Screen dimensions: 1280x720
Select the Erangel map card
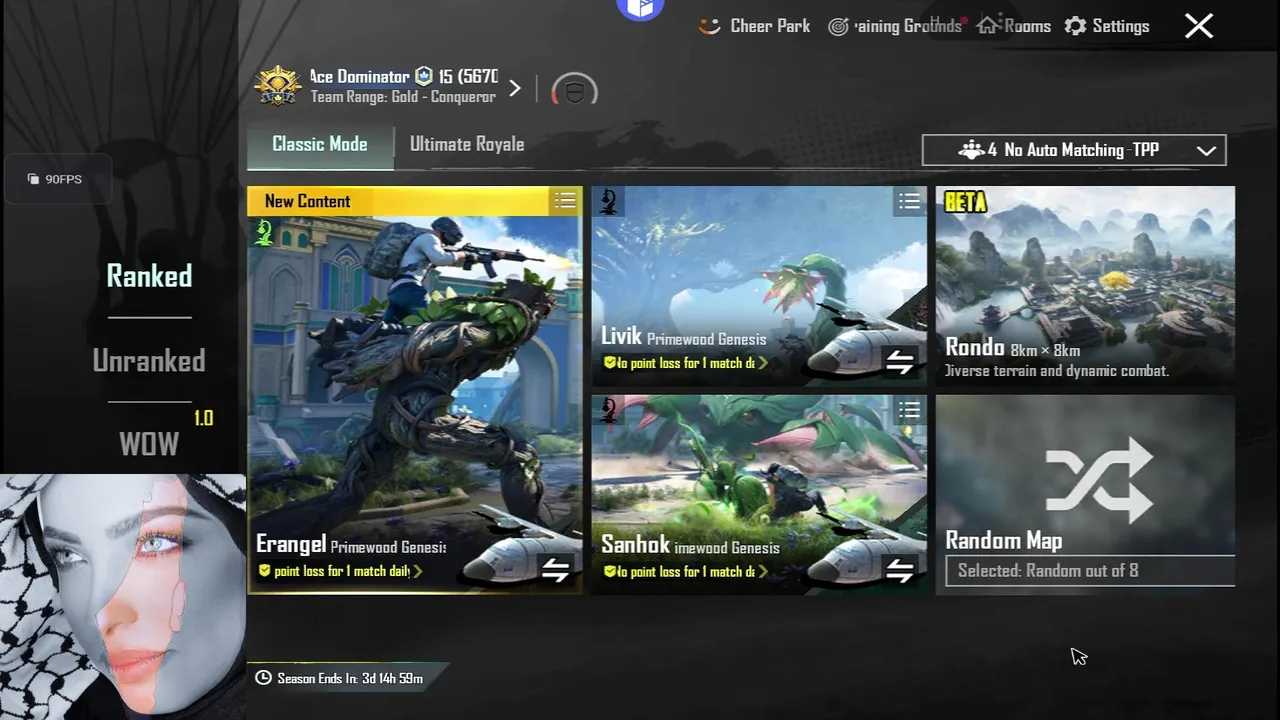[x=415, y=390]
